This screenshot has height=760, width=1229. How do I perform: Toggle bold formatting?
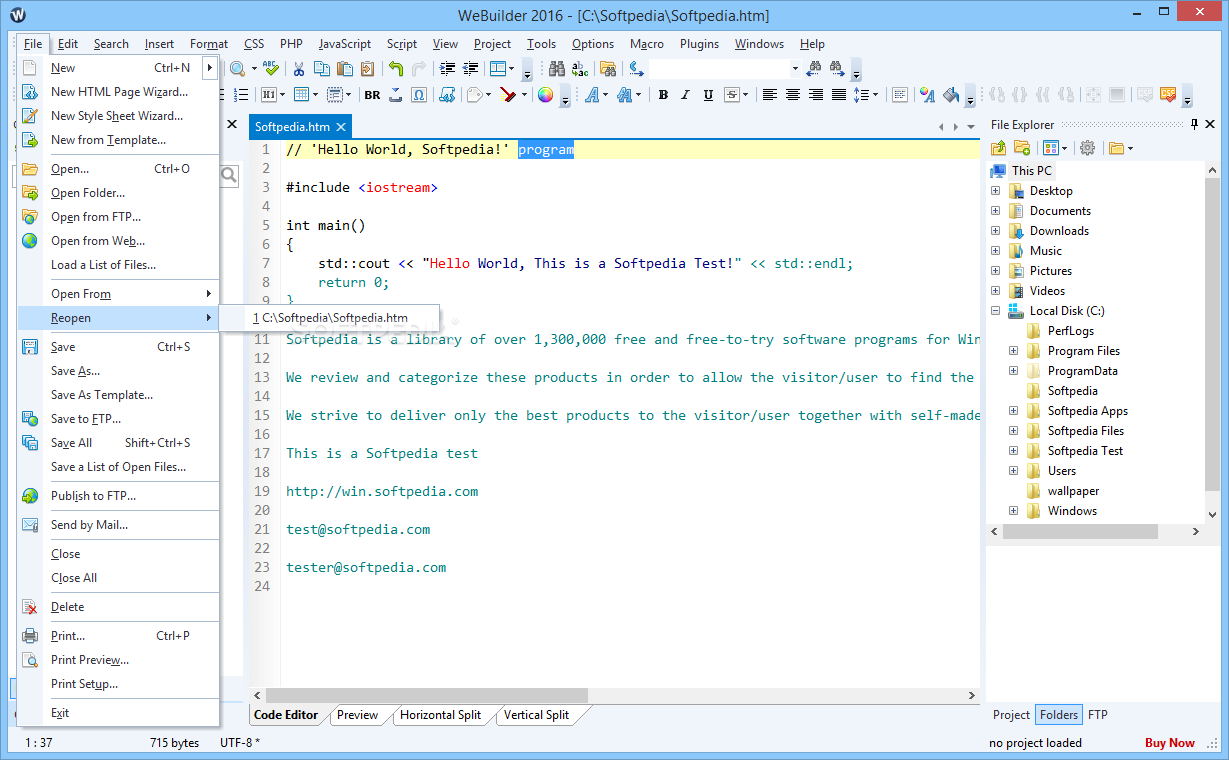tap(662, 95)
